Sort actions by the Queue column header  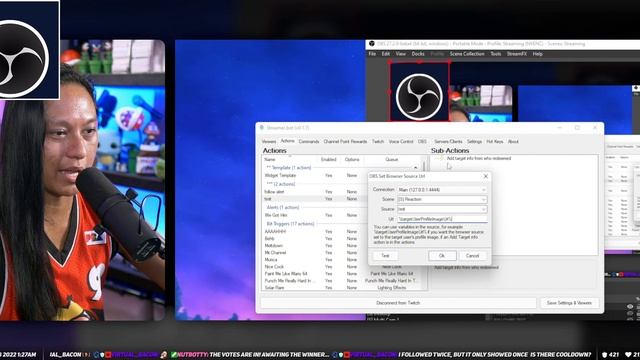click(x=391, y=160)
